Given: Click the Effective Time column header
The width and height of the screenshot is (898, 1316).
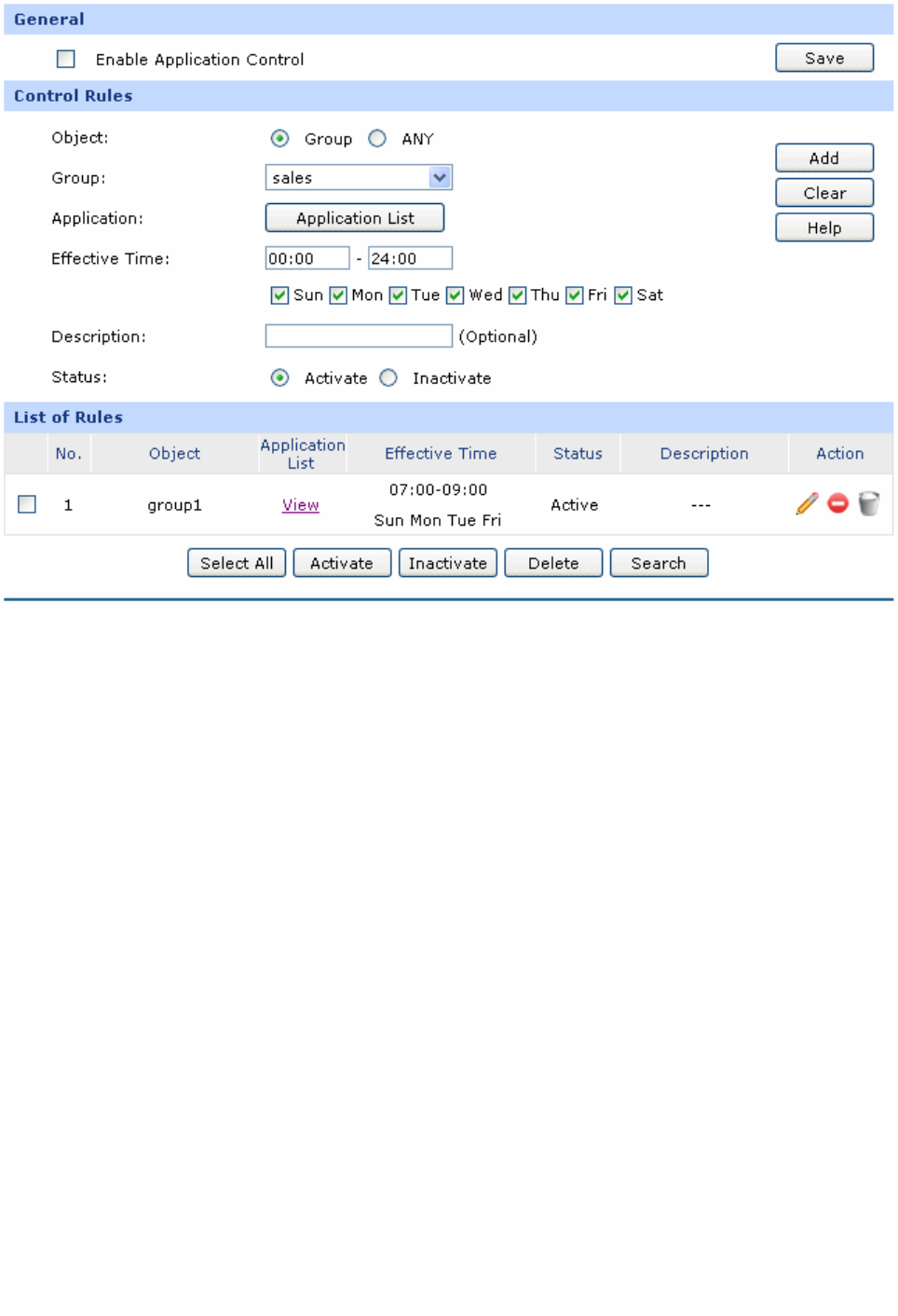Looking at the screenshot, I should click(x=441, y=454).
